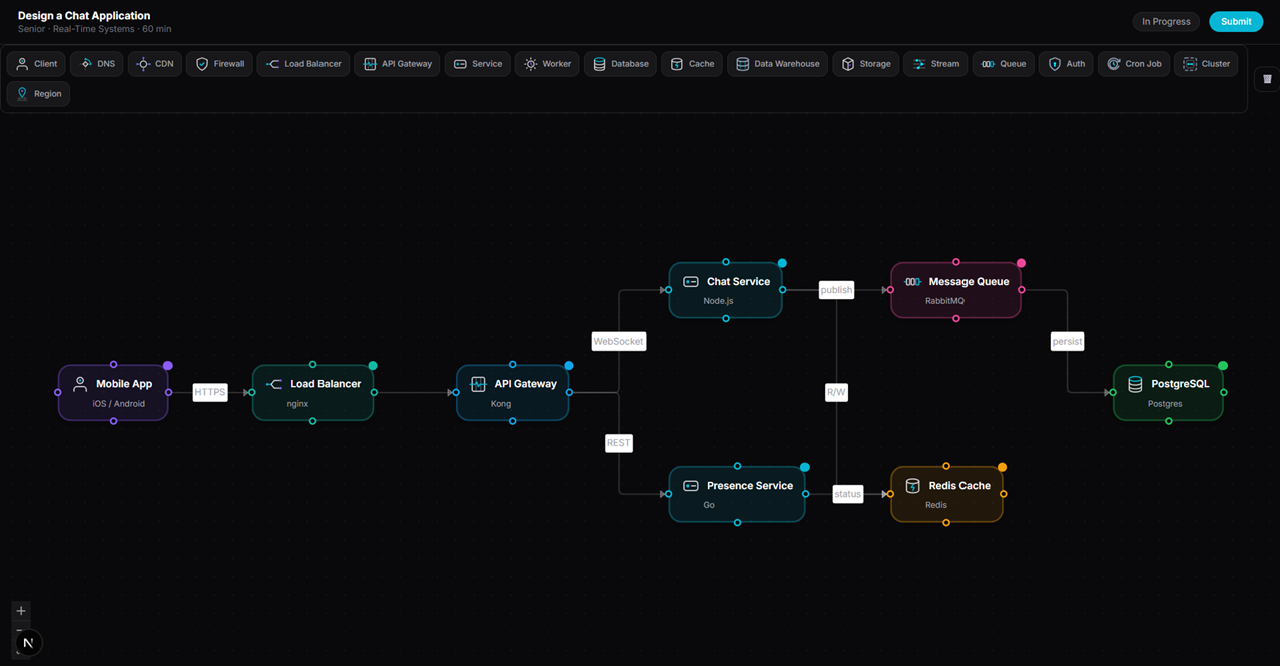Select the Redis Cache node
This screenshot has width=1280, height=666.
click(946, 493)
